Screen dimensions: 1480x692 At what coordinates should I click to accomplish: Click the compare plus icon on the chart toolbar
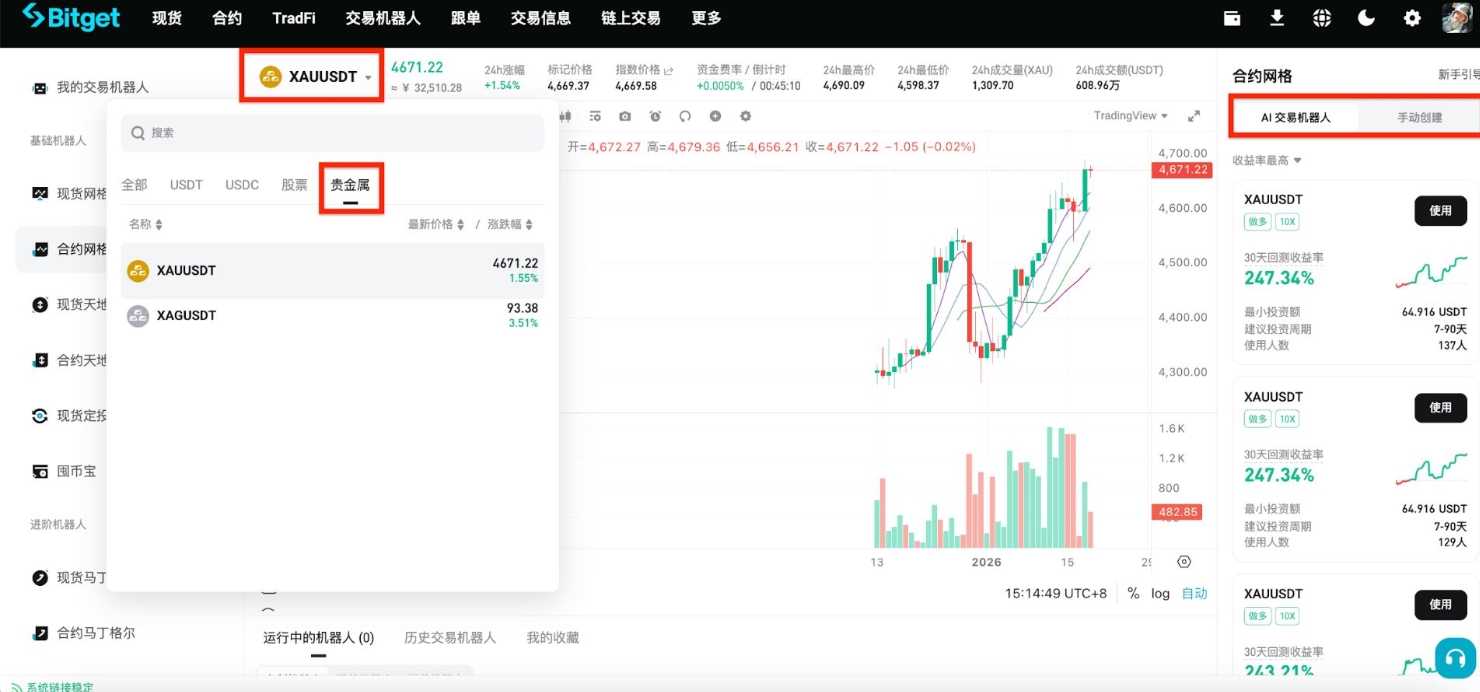716,116
